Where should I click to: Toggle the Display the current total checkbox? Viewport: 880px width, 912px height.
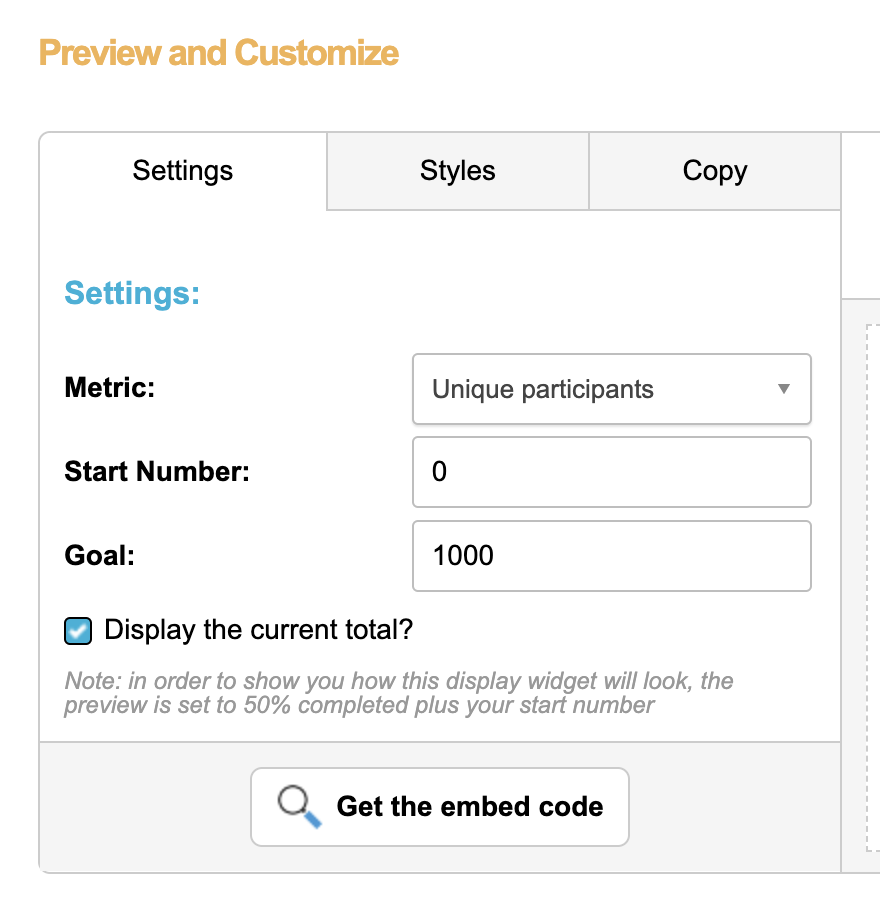[x=78, y=631]
